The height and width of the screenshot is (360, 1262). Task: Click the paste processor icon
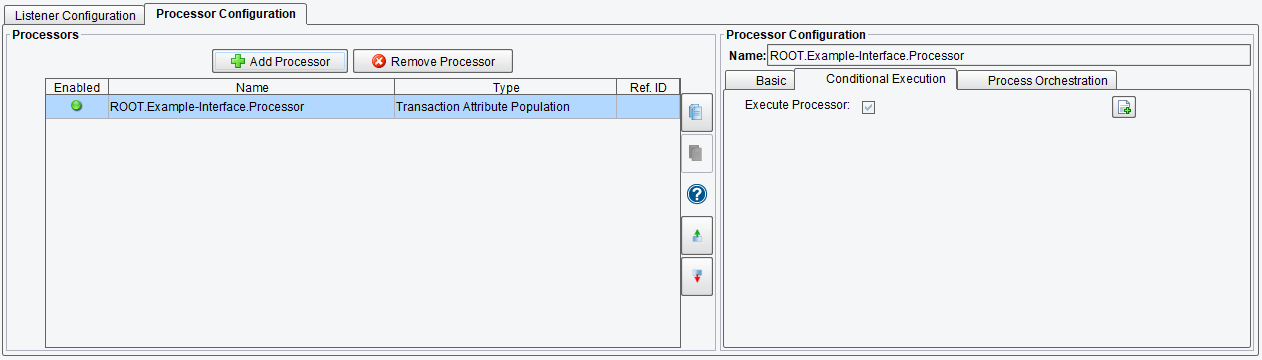pos(696,154)
